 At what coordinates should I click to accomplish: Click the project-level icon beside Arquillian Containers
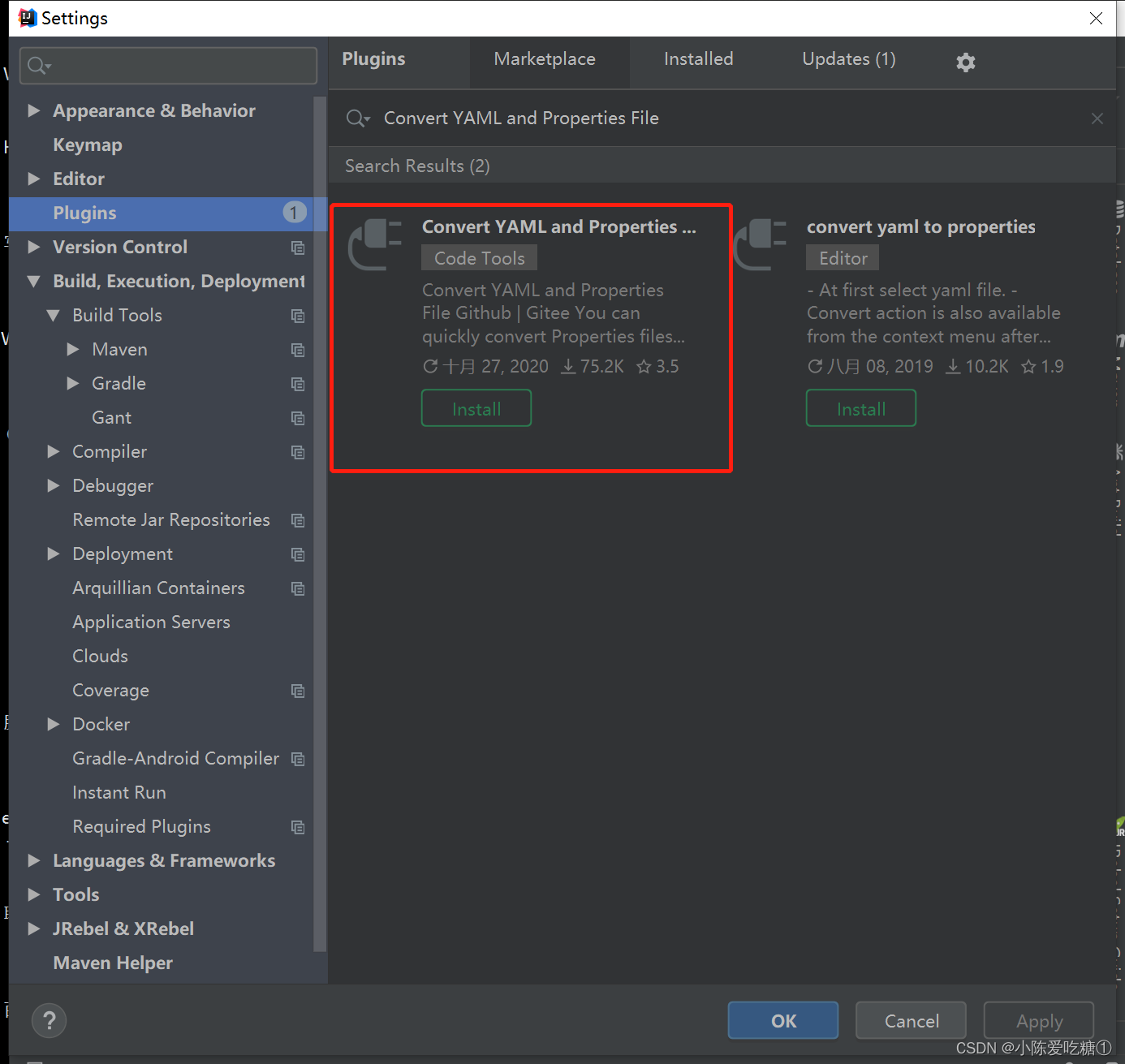coord(298,588)
